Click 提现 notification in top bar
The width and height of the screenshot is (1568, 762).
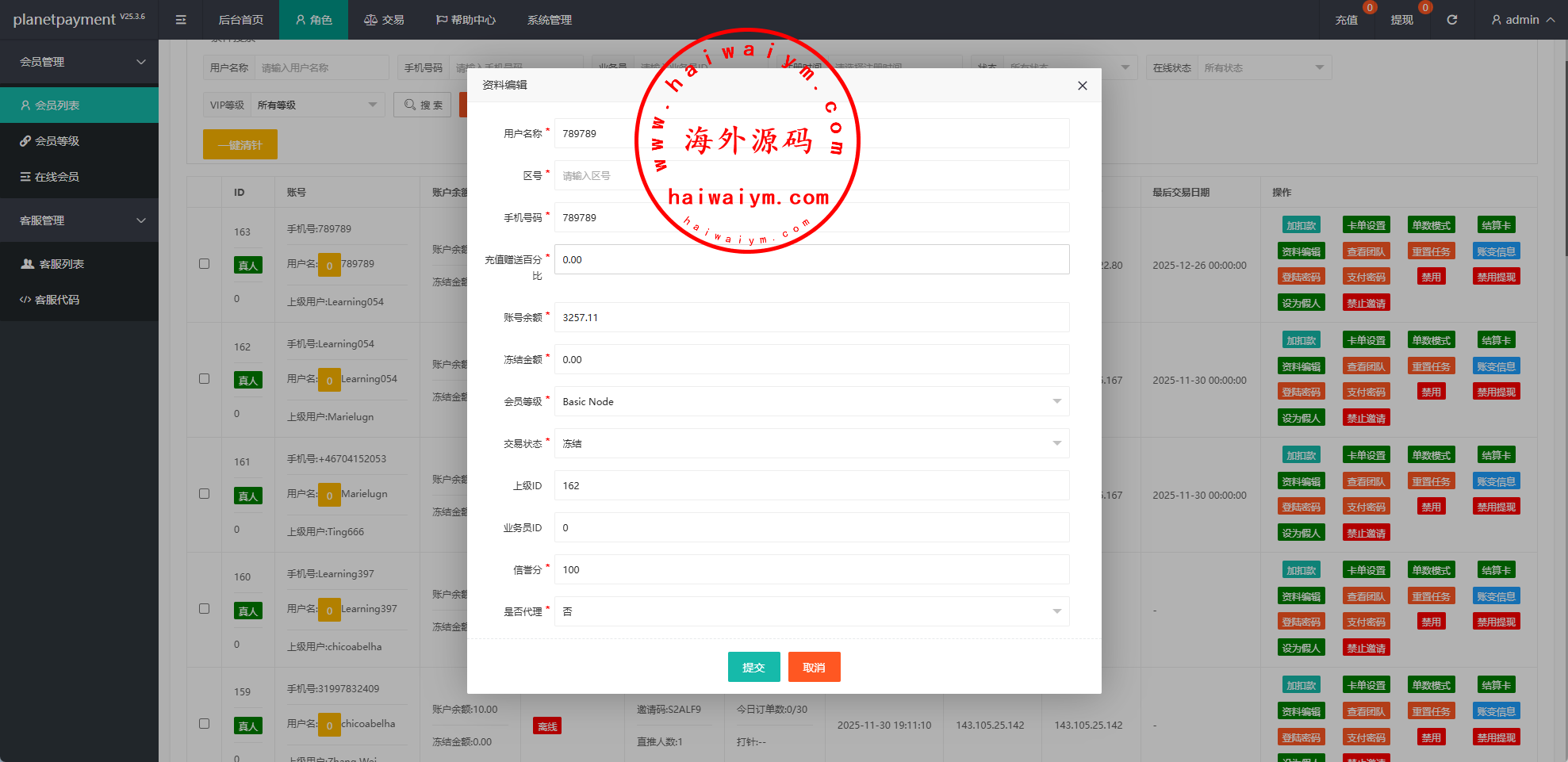pyautogui.click(x=1401, y=20)
